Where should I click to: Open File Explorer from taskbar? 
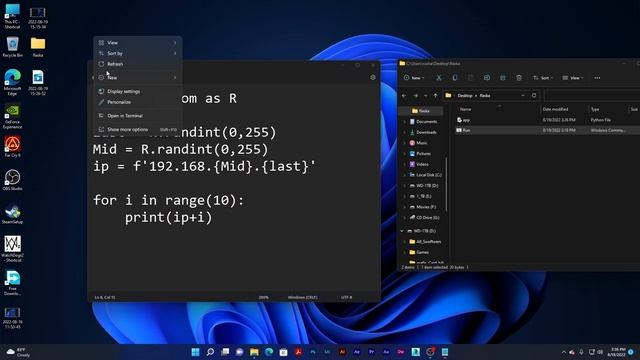click(254, 352)
